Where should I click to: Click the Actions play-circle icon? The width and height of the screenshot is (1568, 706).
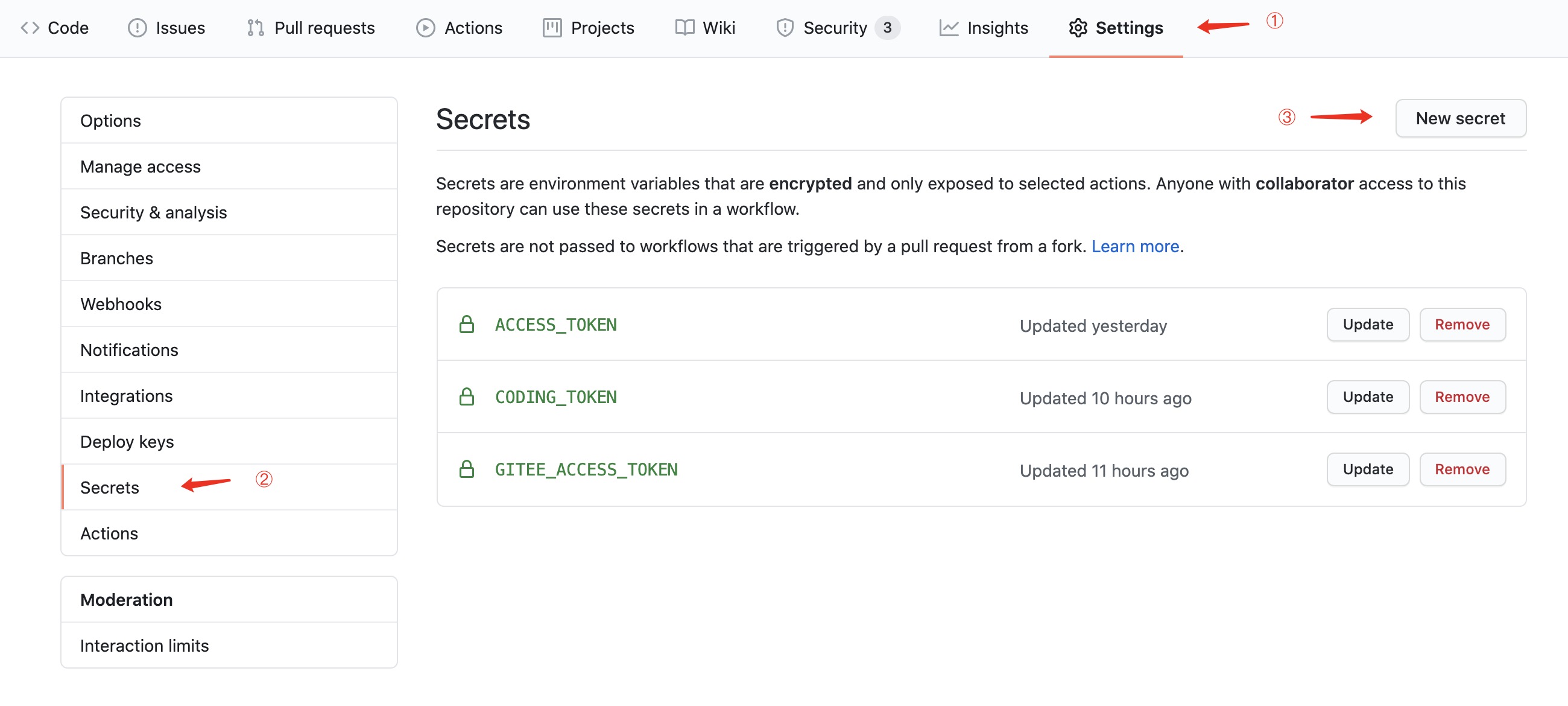426,27
